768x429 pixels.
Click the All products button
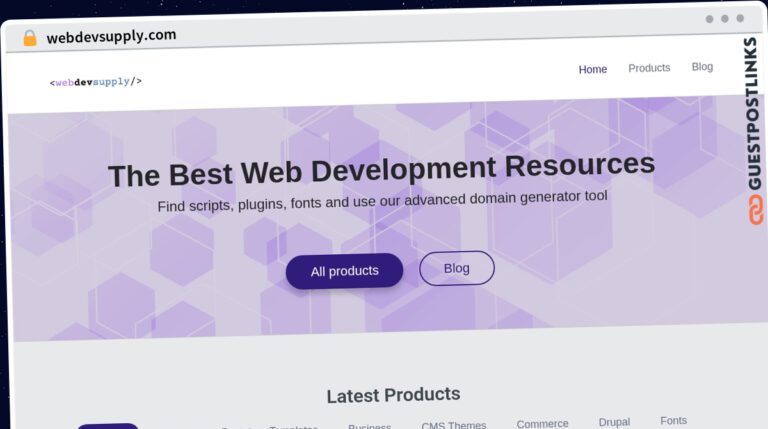tap(344, 271)
